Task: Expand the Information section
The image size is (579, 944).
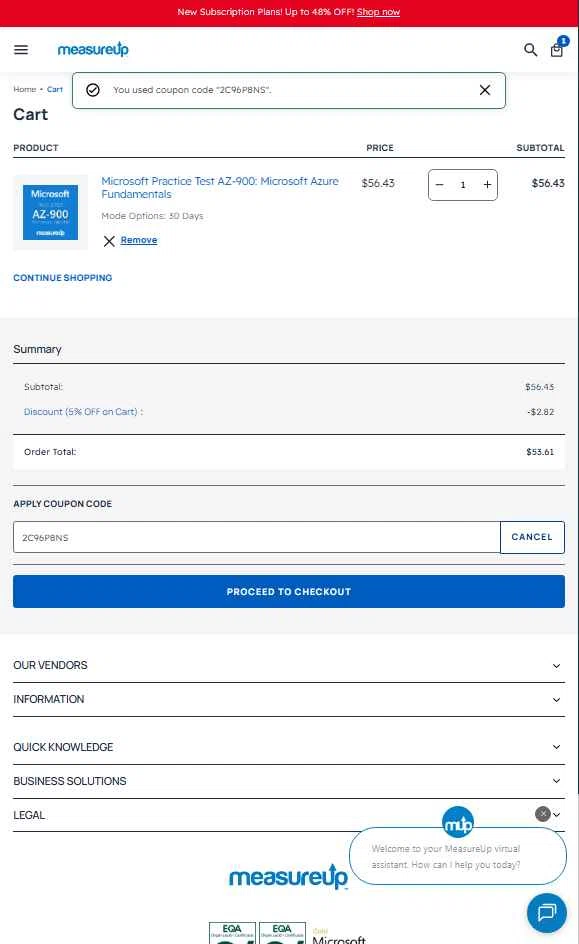Action: pyautogui.click(x=289, y=699)
